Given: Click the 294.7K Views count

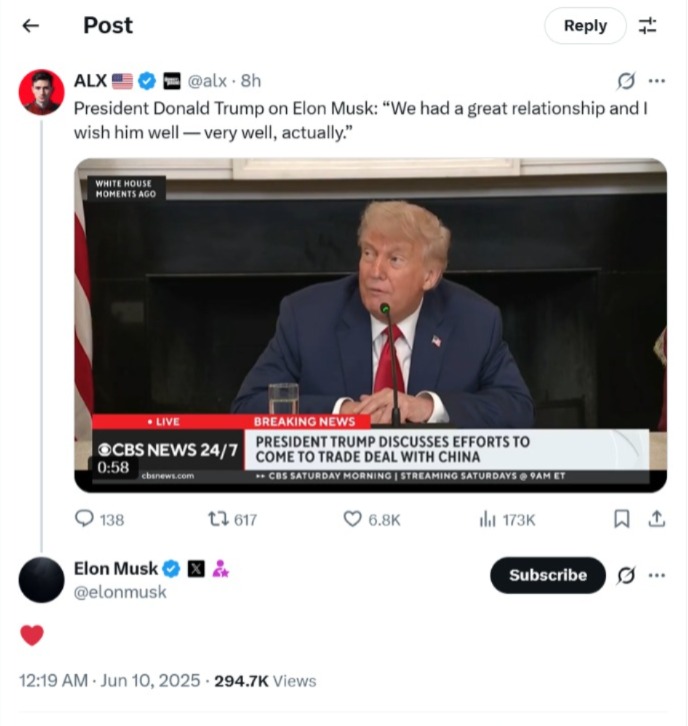Looking at the screenshot, I should [265, 681].
